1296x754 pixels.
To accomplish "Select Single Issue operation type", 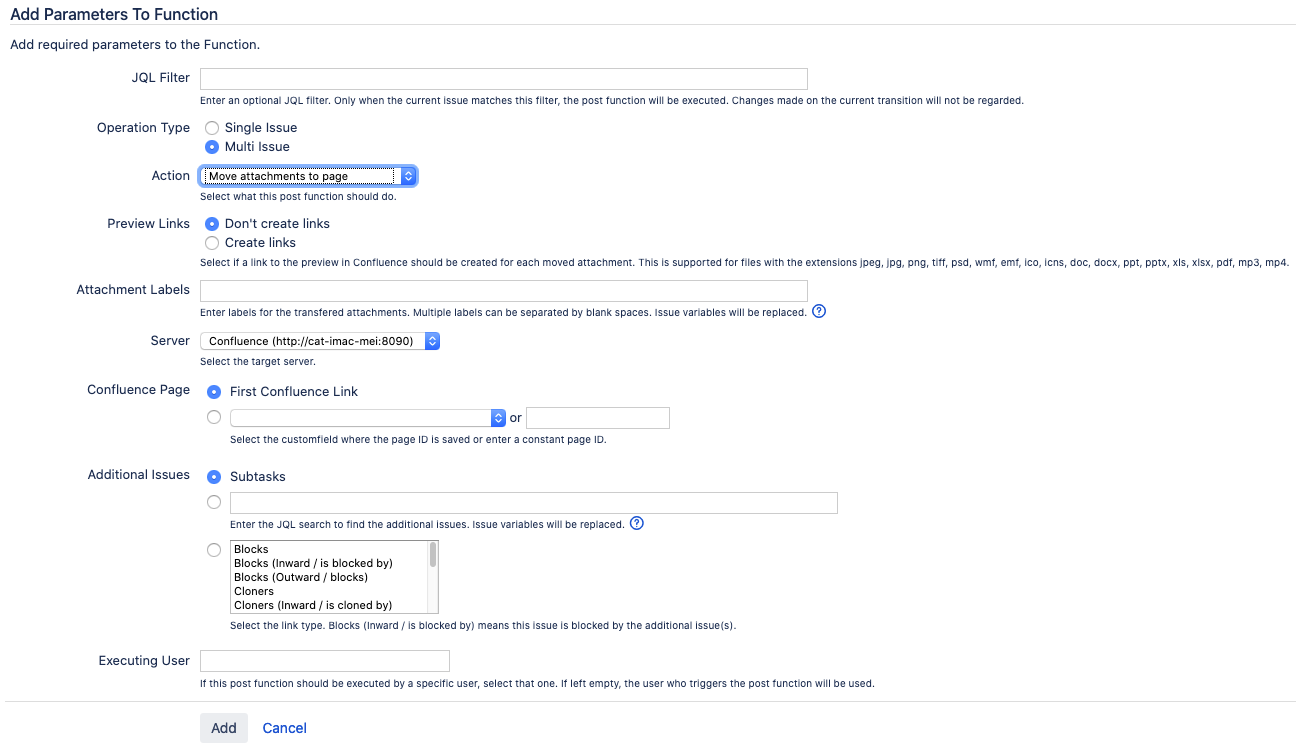I will [x=212, y=128].
